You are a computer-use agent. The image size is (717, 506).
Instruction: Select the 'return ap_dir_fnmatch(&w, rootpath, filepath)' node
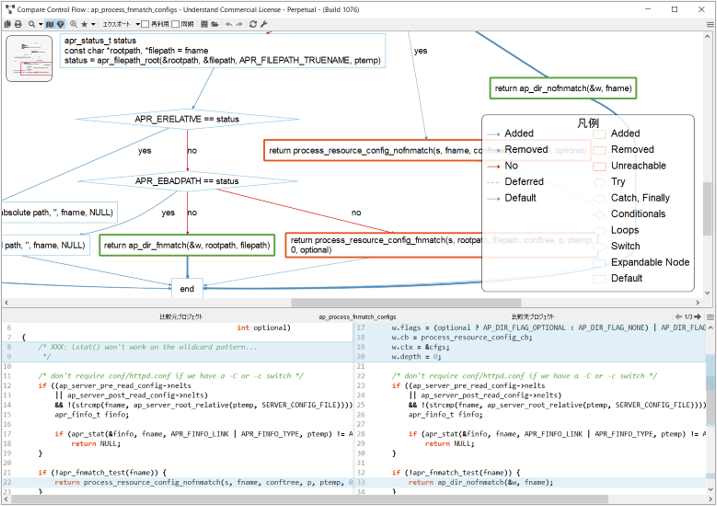(x=187, y=245)
